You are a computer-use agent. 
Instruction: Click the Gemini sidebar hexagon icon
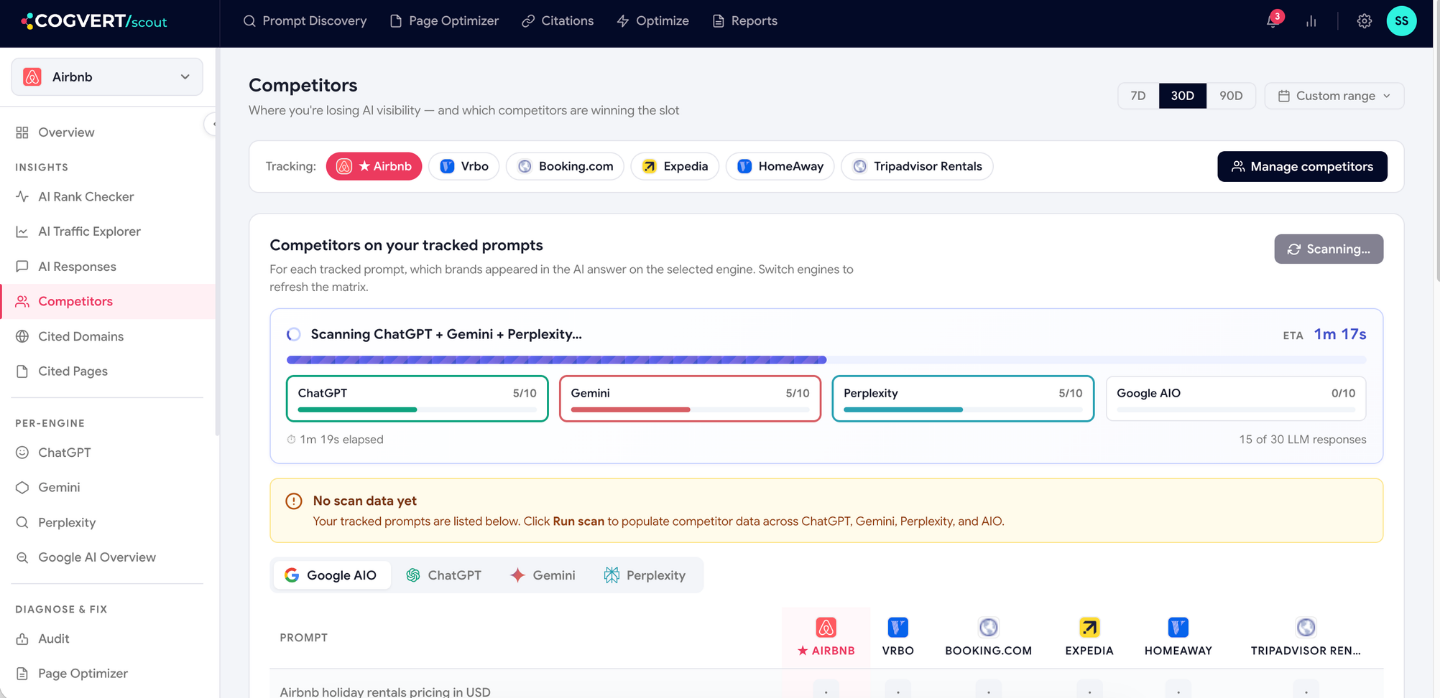coord(22,487)
